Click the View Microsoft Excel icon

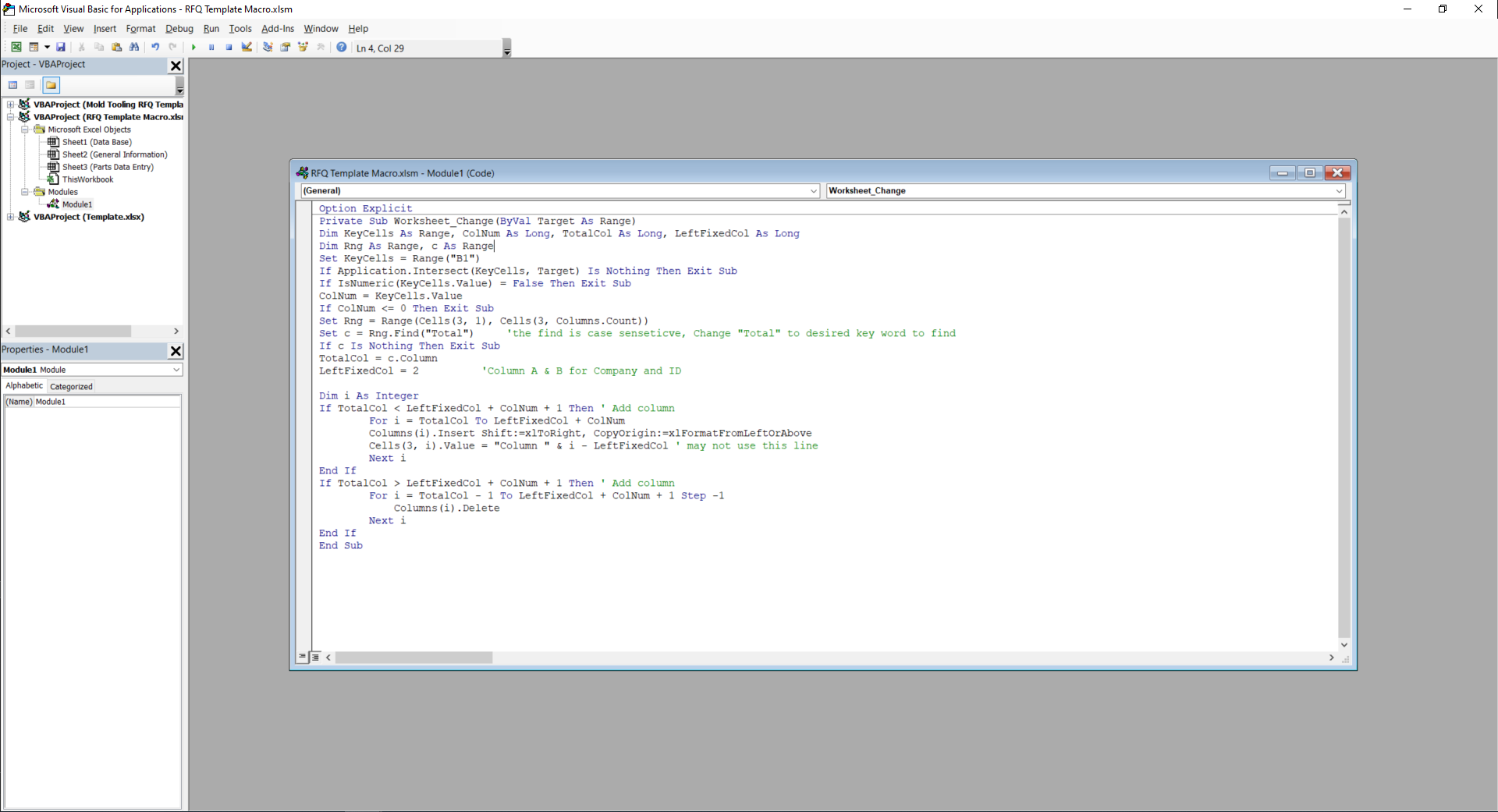pos(16,48)
